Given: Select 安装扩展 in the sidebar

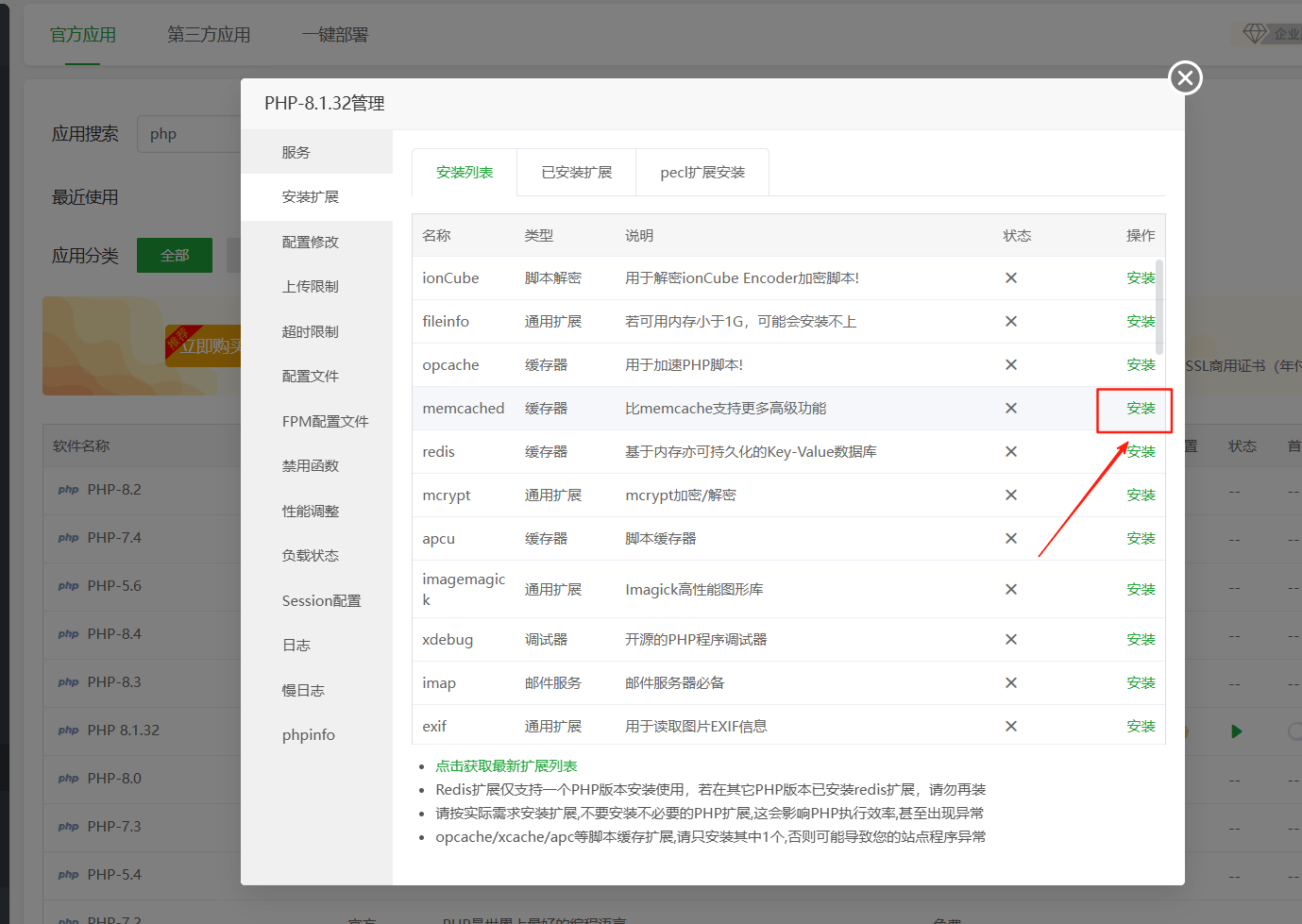Looking at the screenshot, I should click(x=316, y=196).
